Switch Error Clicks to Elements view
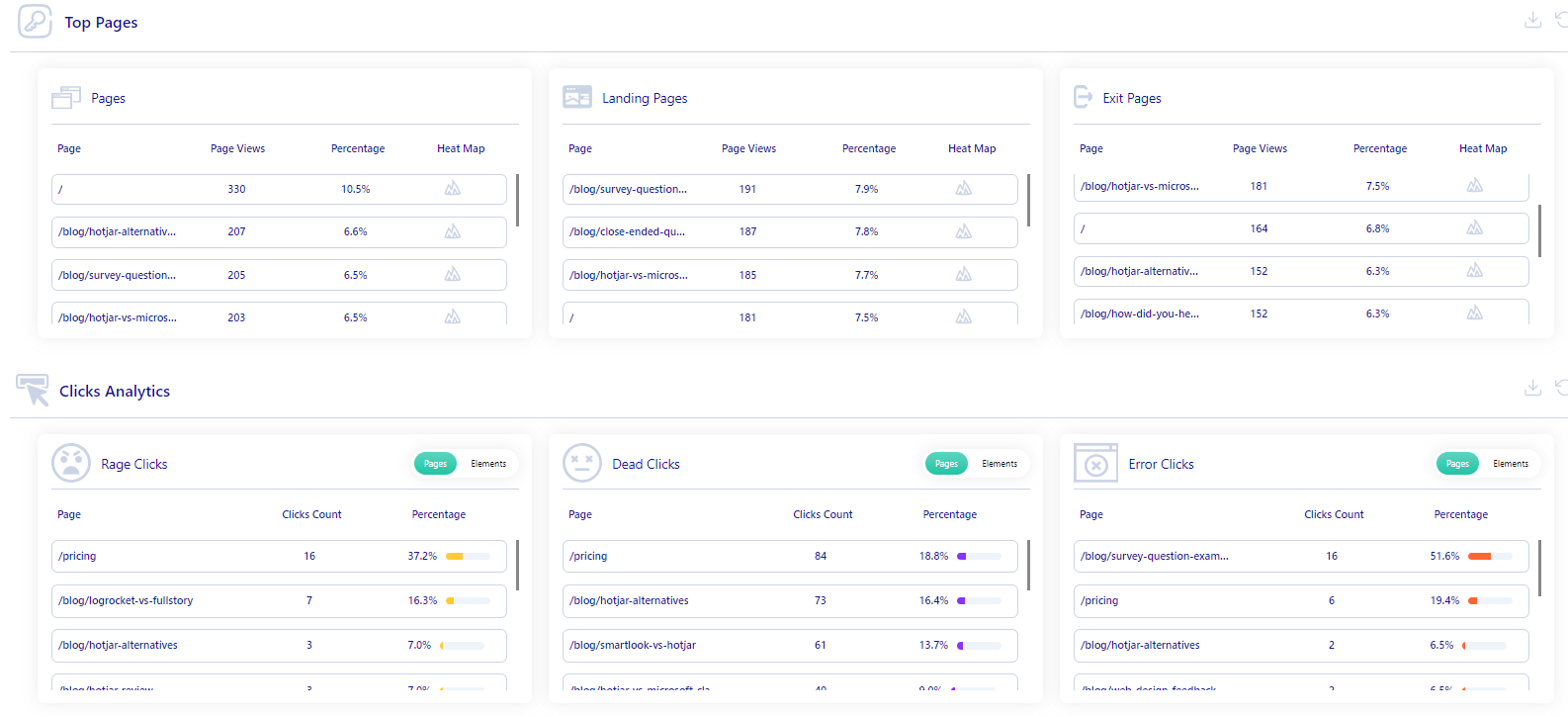 click(x=1511, y=463)
